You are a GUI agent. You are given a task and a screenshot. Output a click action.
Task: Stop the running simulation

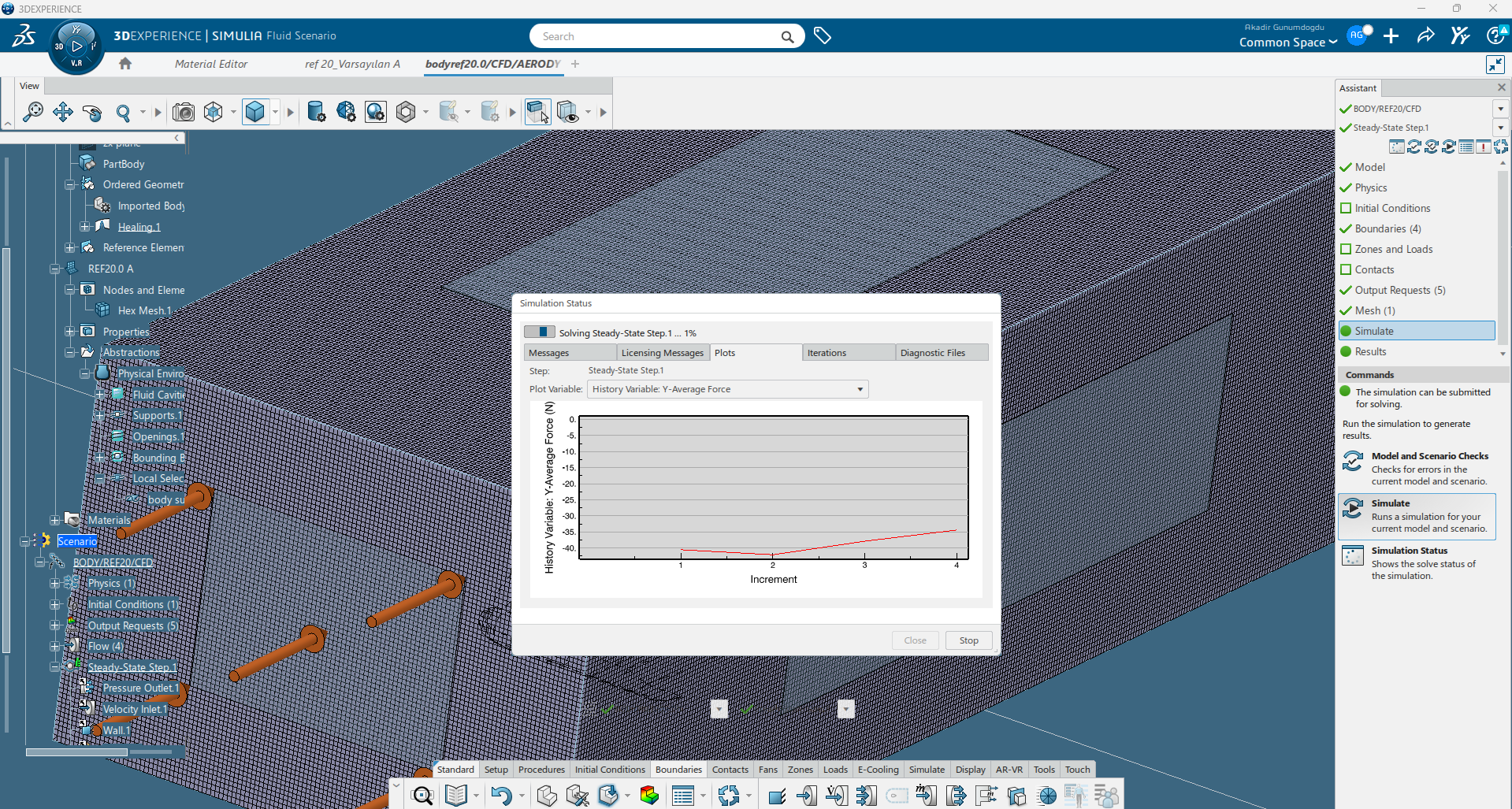pyautogui.click(x=968, y=640)
